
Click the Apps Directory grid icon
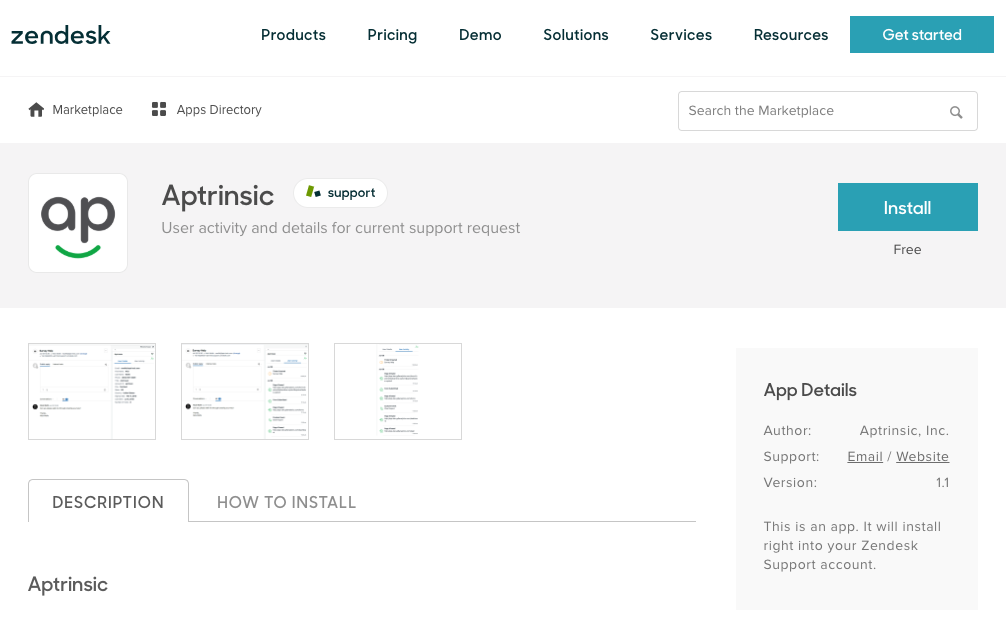tap(158, 110)
